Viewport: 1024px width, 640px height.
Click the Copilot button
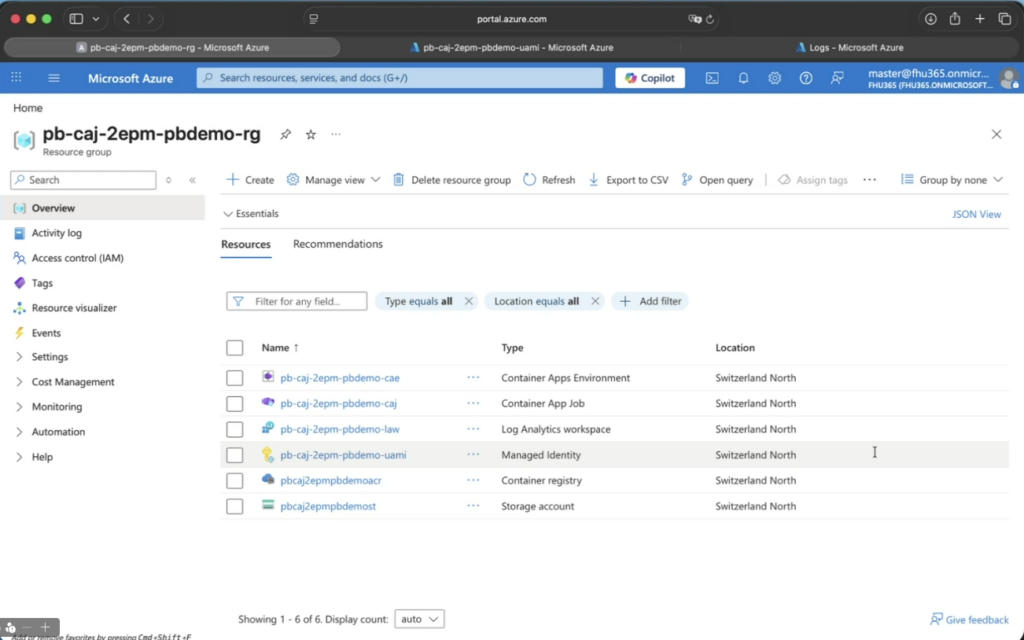pyautogui.click(x=650, y=78)
